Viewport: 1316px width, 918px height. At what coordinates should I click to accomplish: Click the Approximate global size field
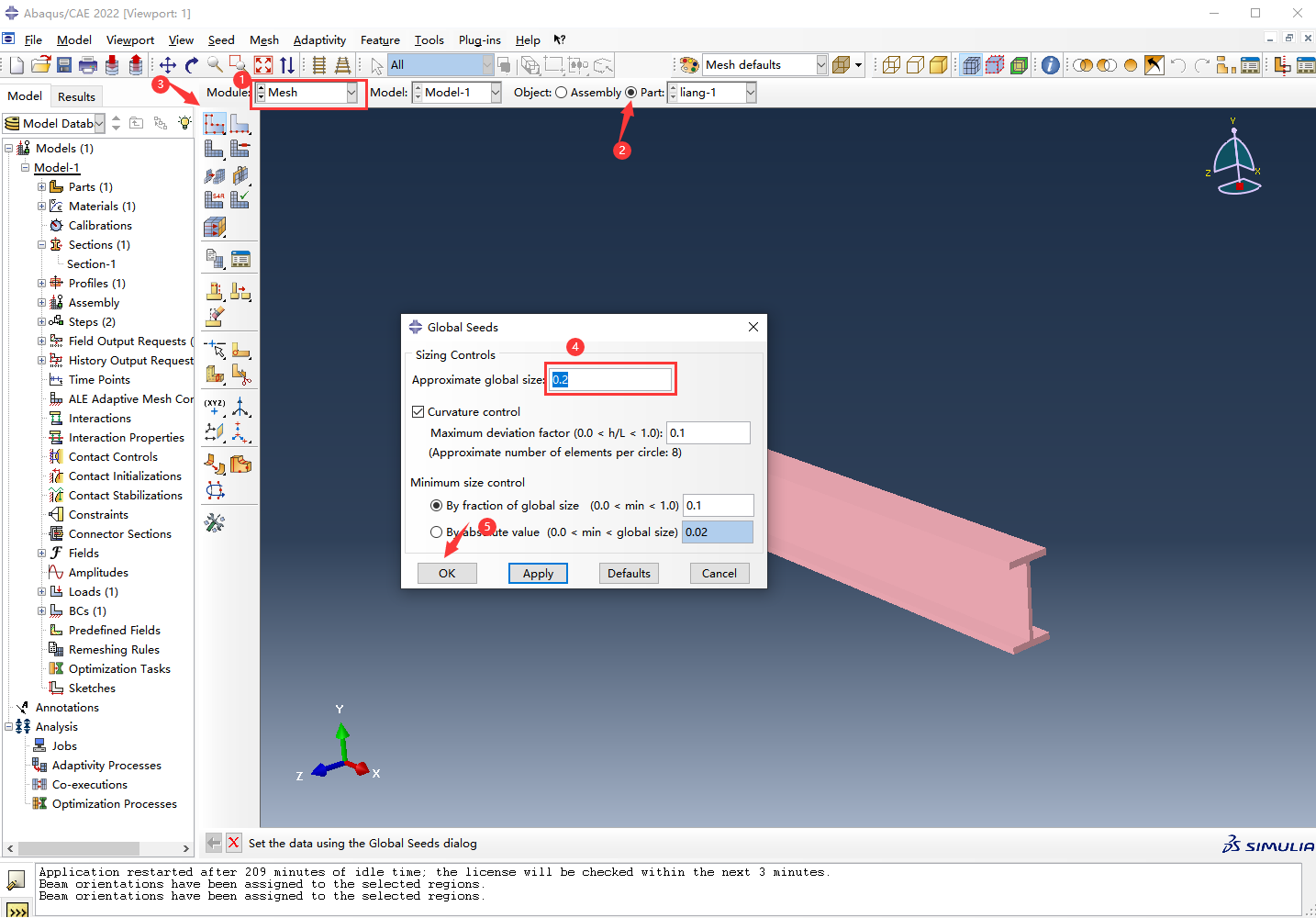point(610,380)
